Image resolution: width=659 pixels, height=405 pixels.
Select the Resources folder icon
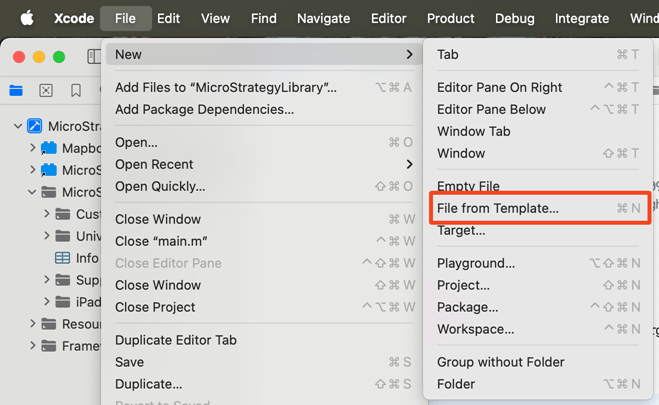coord(49,324)
